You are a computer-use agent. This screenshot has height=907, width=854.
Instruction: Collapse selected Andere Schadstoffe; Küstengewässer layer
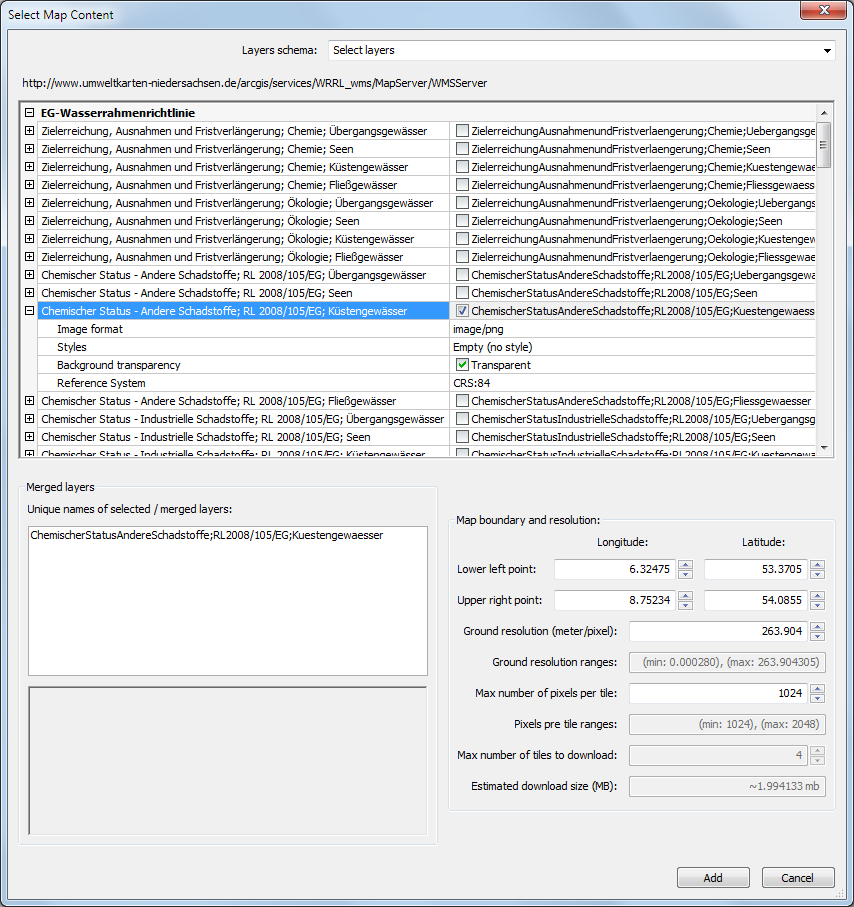tap(30, 311)
